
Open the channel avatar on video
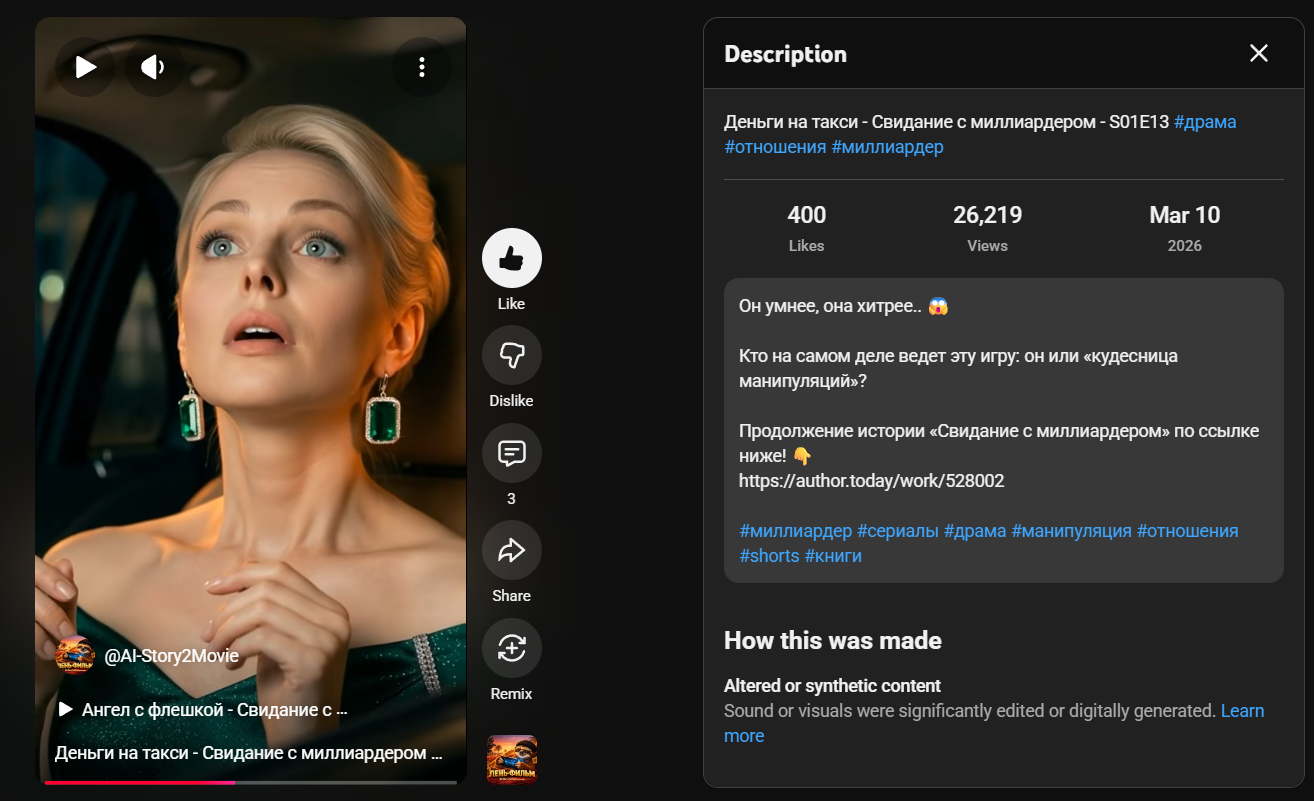pyautogui.click(x=75, y=655)
